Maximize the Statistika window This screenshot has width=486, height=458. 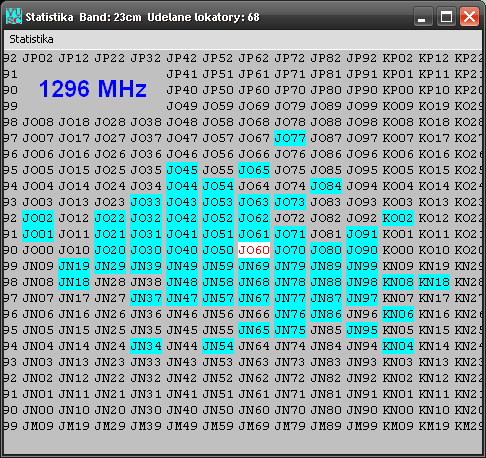[446, 16]
